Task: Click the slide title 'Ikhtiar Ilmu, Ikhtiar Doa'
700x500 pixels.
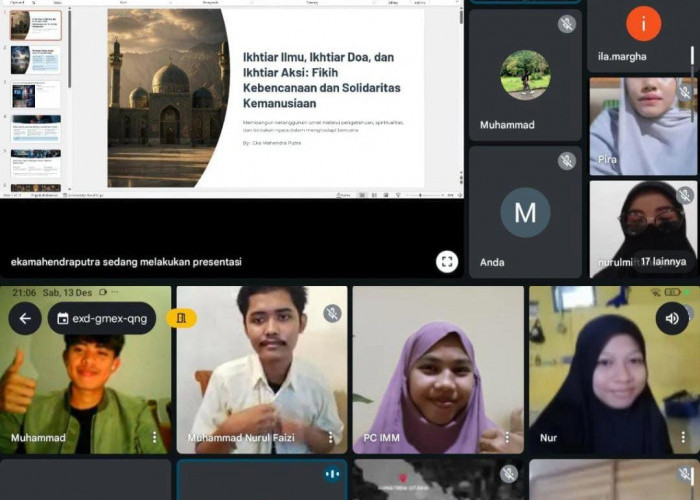Action: 321,80
